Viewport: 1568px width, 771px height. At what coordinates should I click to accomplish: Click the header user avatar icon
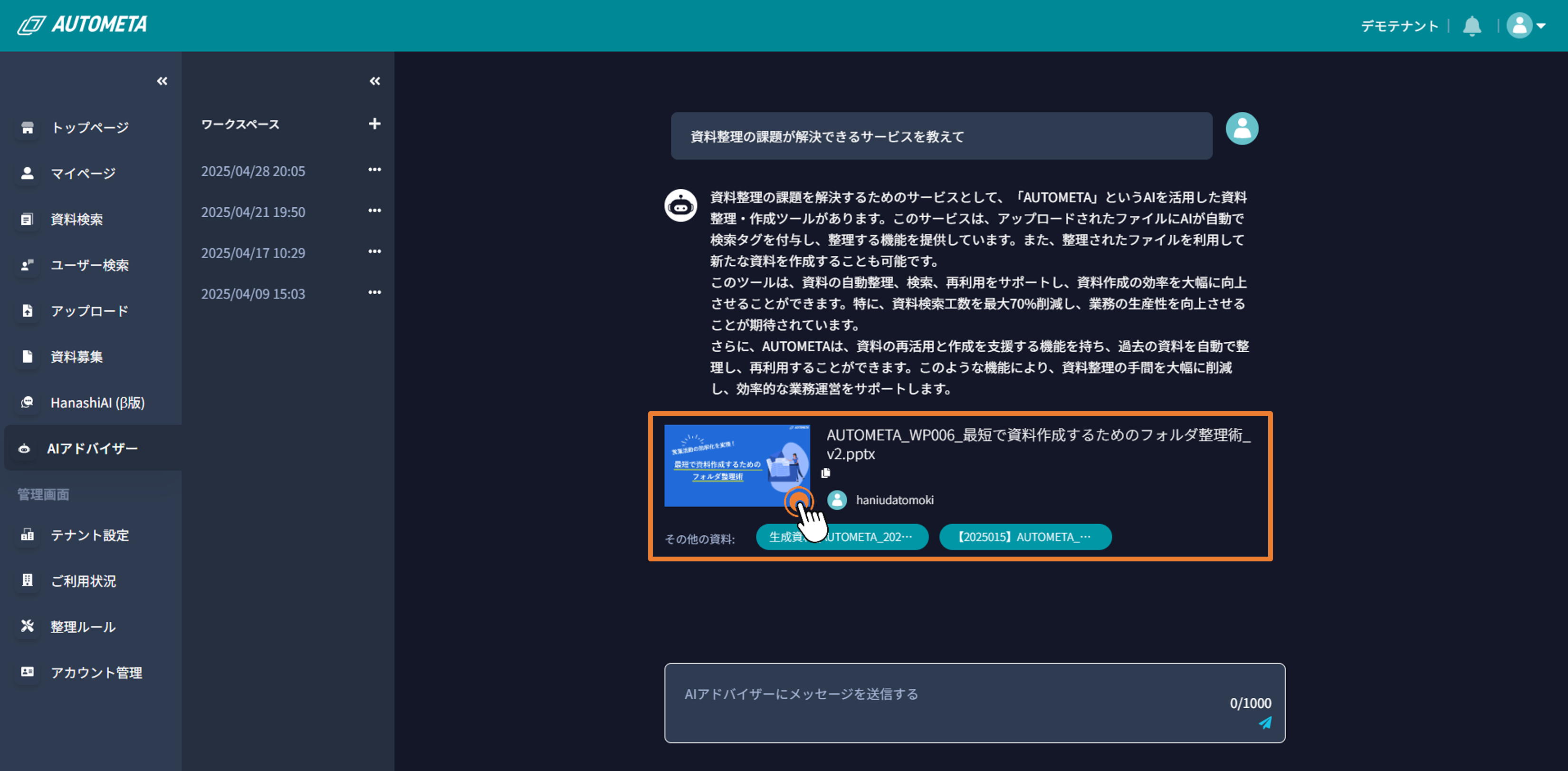pyautogui.click(x=1520, y=26)
